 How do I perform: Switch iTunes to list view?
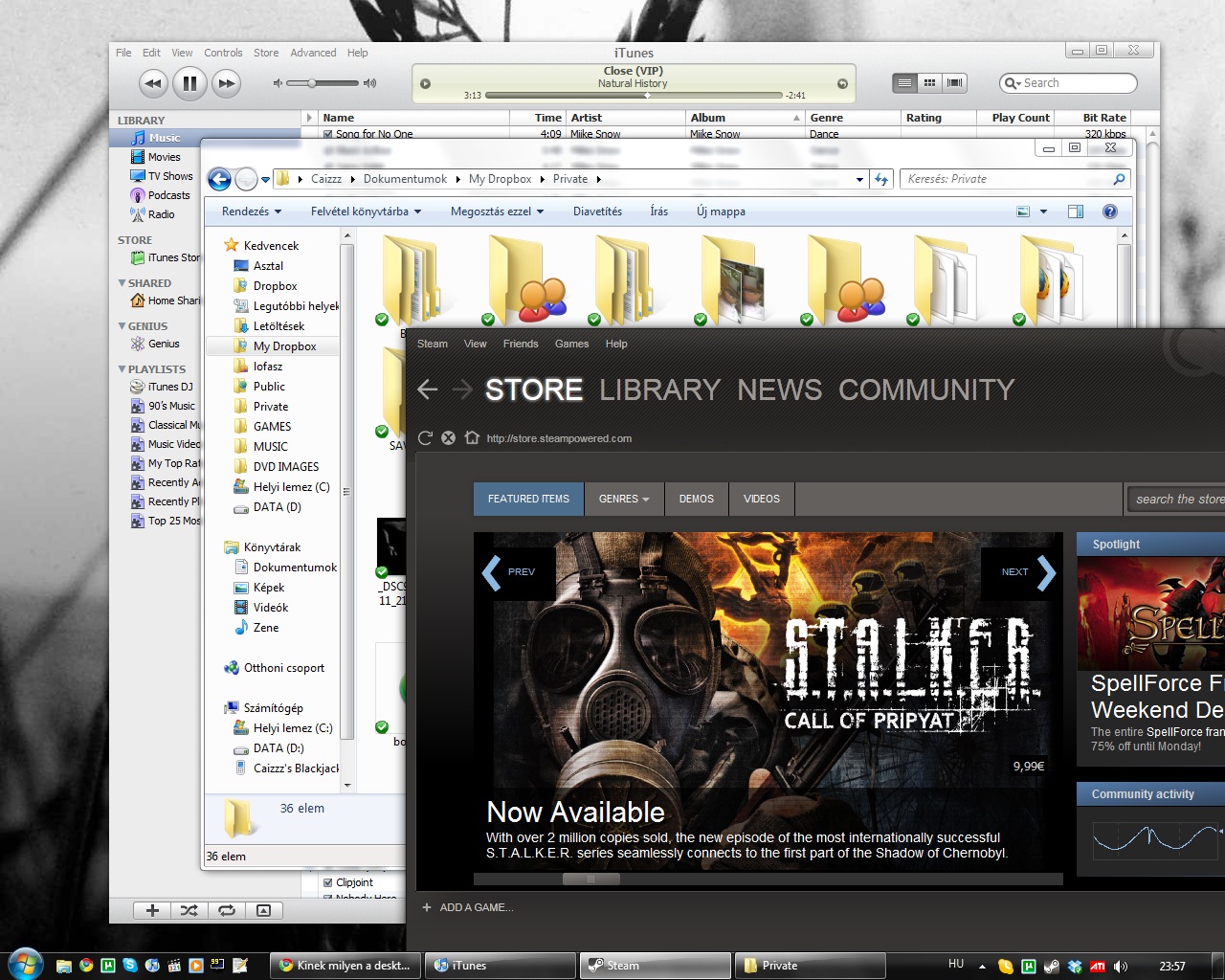coord(904,83)
